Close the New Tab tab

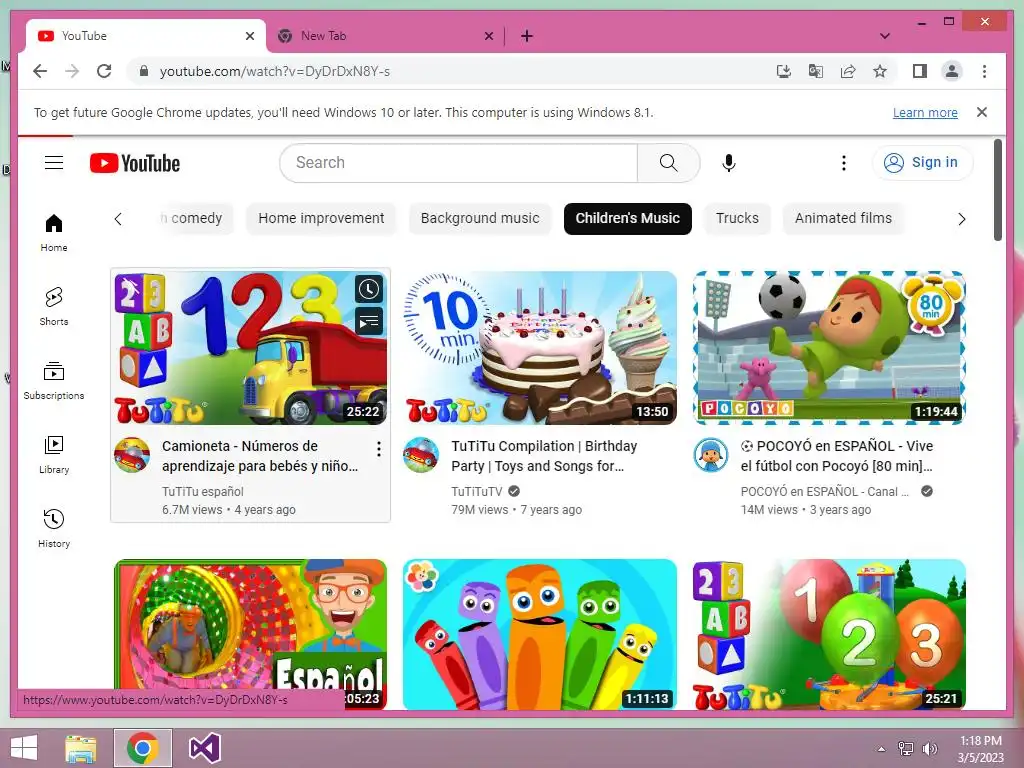(x=488, y=36)
